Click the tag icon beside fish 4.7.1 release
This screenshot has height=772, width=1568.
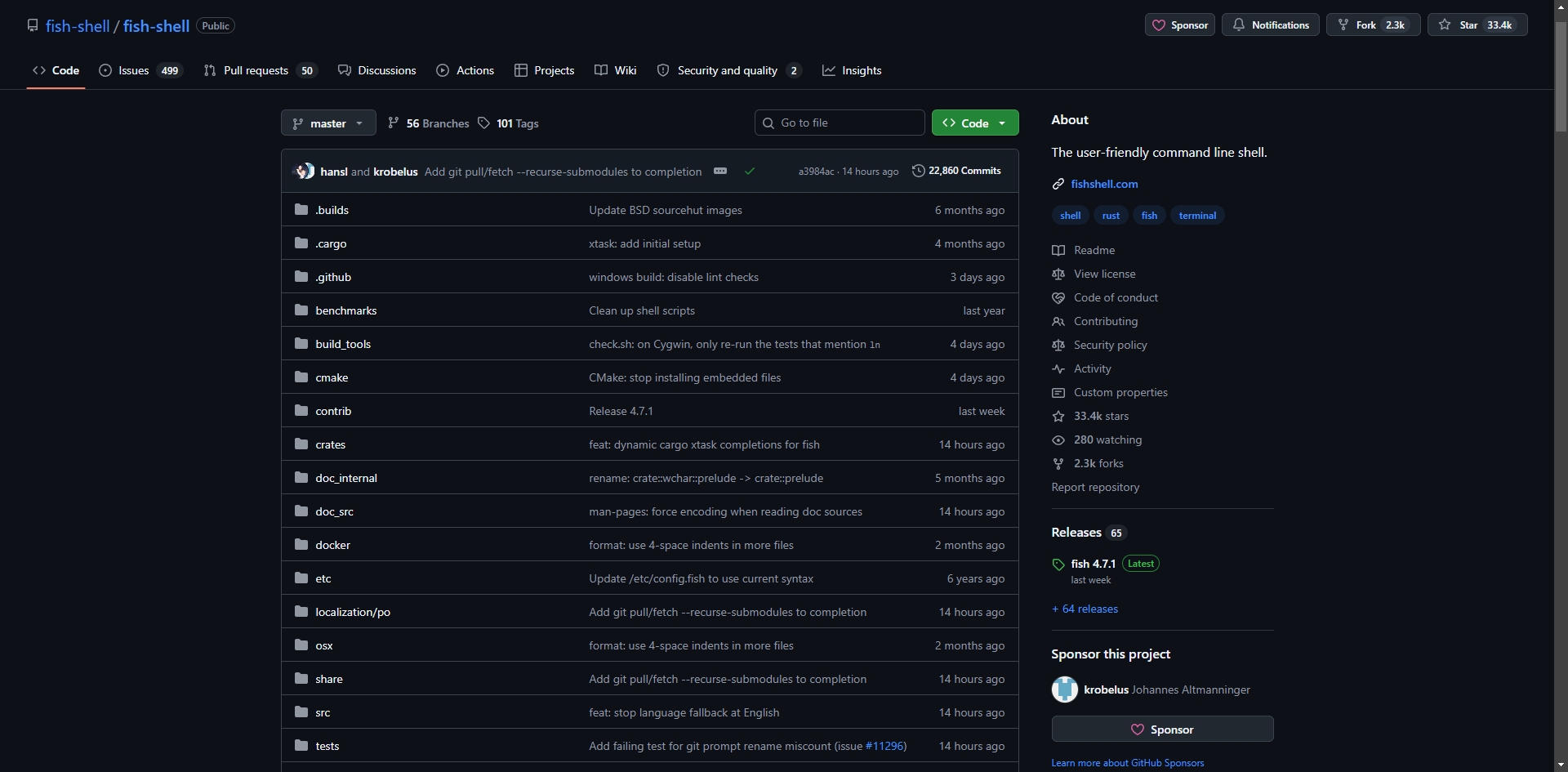1058,564
